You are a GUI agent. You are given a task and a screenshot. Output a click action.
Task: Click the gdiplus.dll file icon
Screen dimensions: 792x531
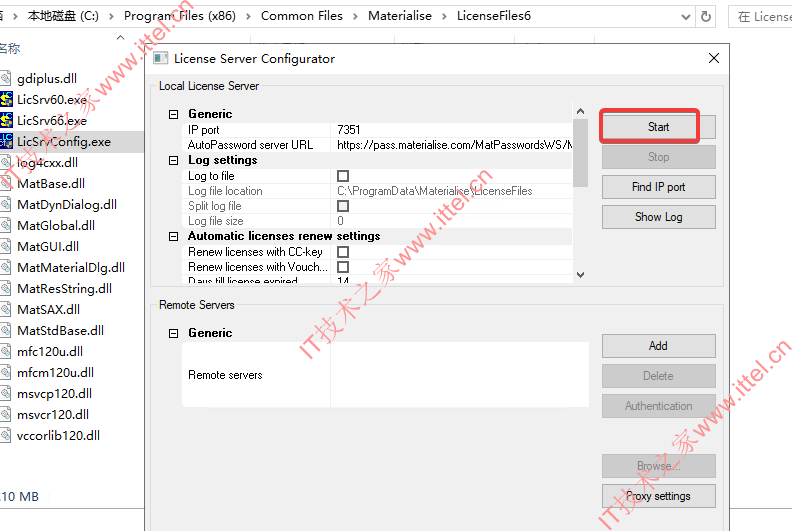[5, 78]
